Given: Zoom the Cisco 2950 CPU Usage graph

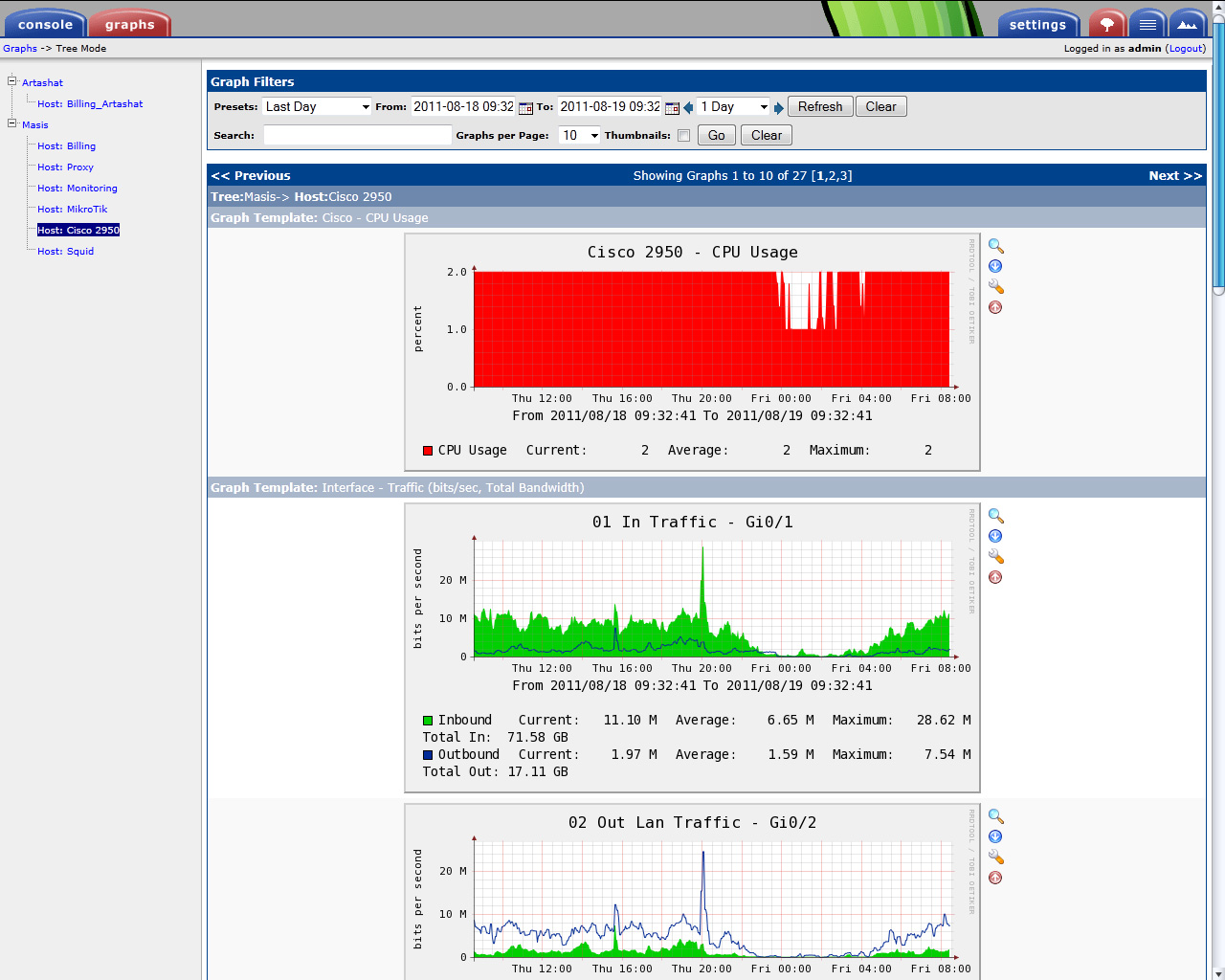Looking at the screenshot, I should coord(995,246).
